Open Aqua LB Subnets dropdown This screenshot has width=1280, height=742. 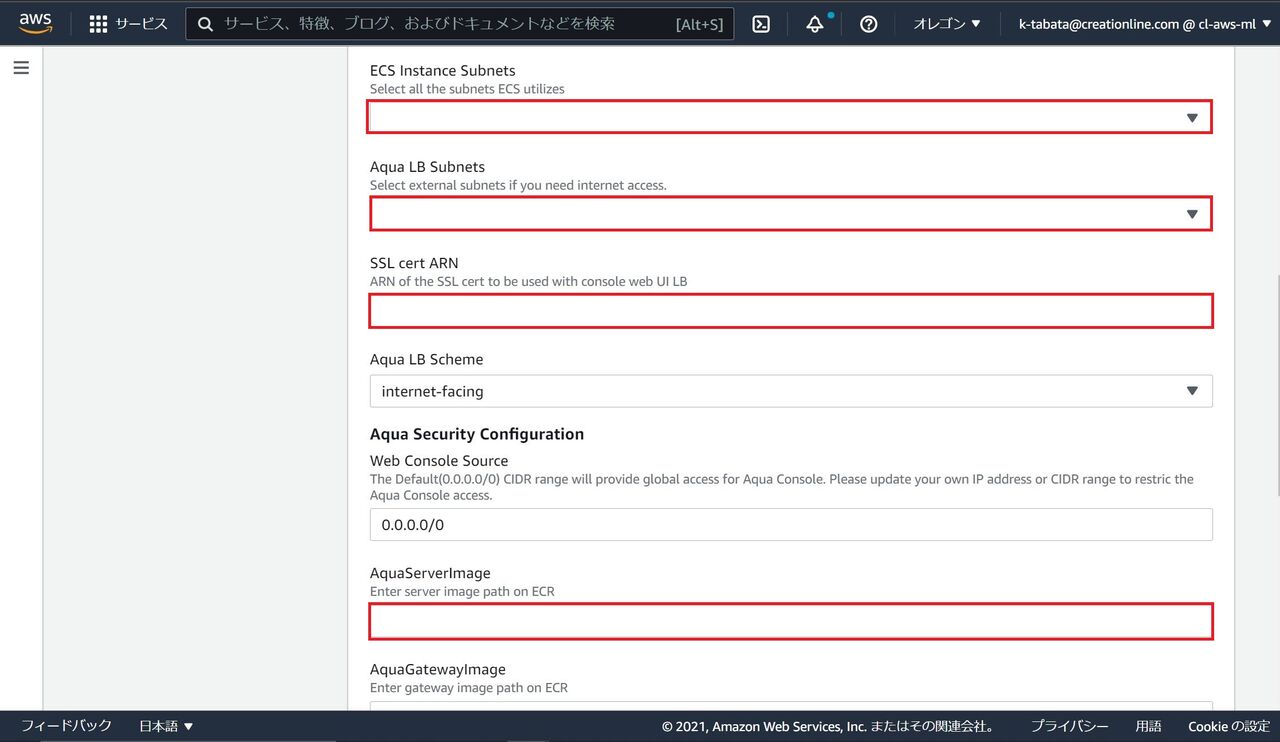pyautogui.click(x=790, y=213)
